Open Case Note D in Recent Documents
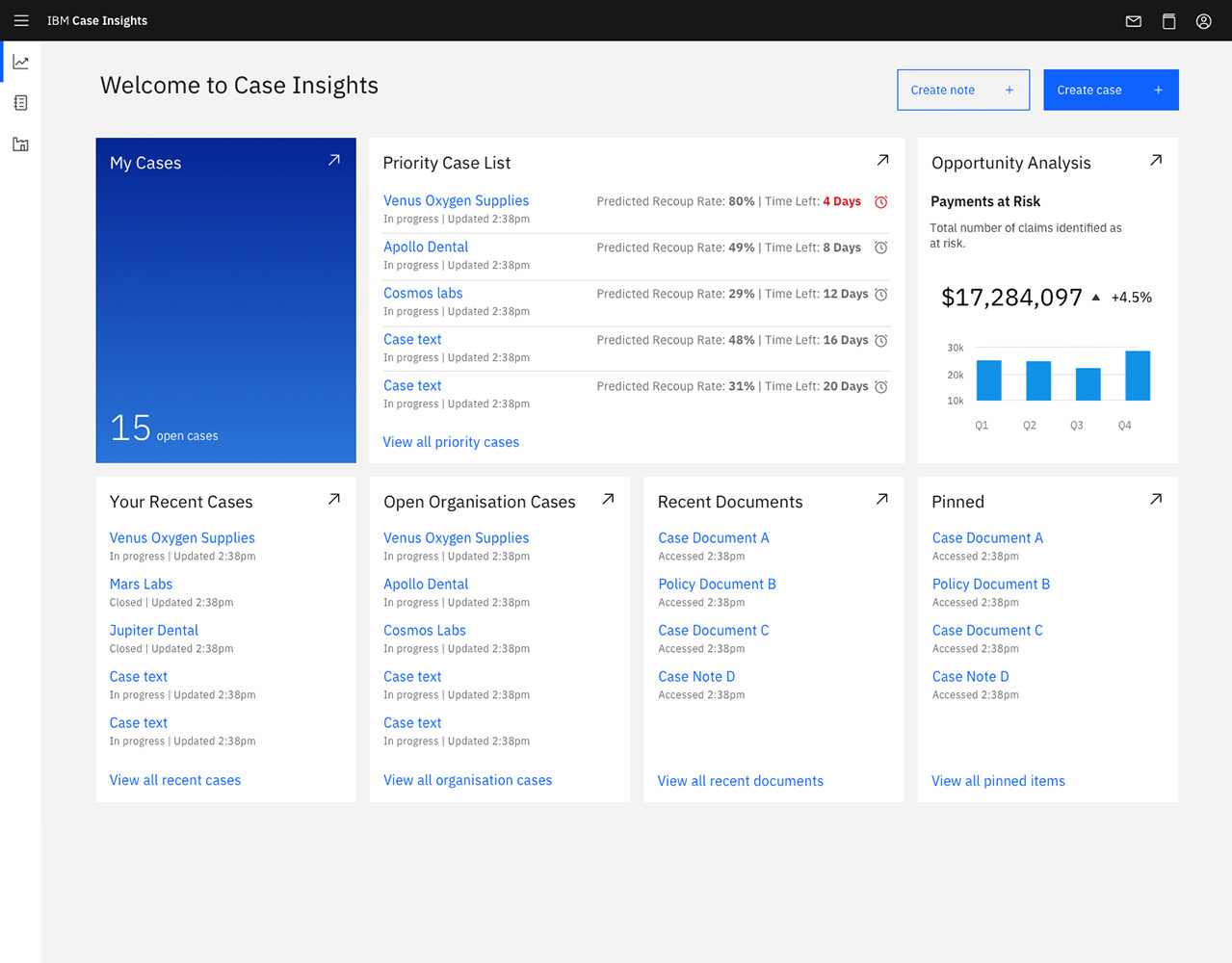The image size is (1232, 963). coord(696,676)
